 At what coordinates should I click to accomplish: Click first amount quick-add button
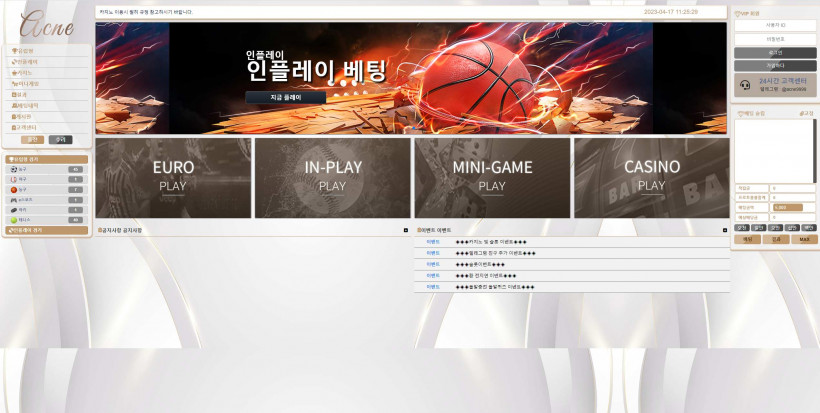tap(742, 228)
